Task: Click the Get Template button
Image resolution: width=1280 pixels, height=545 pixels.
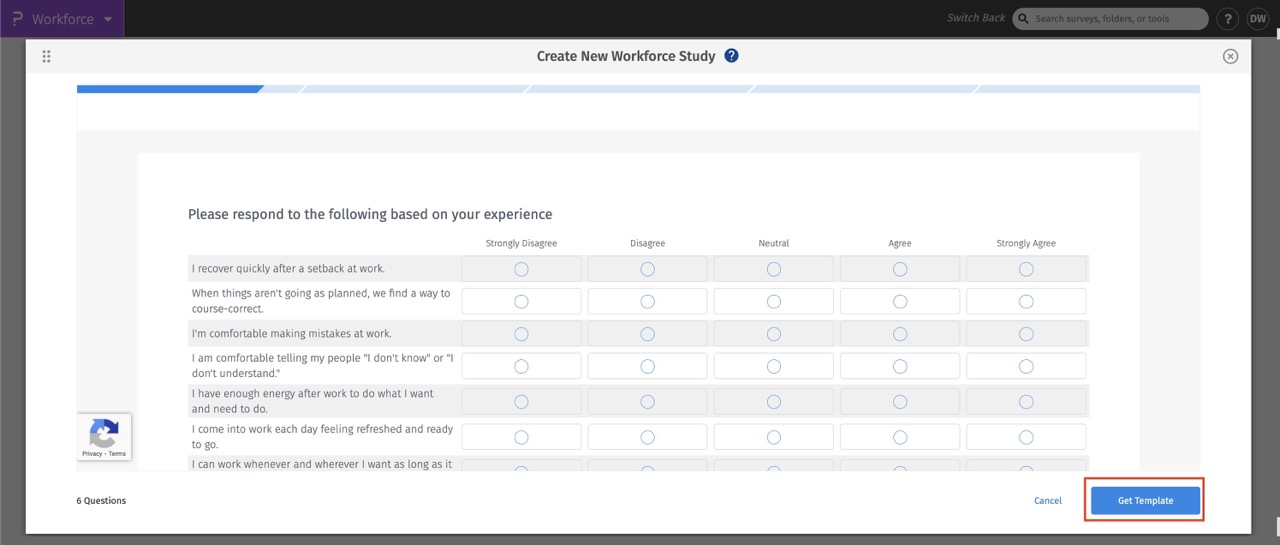Action: [1145, 501]
